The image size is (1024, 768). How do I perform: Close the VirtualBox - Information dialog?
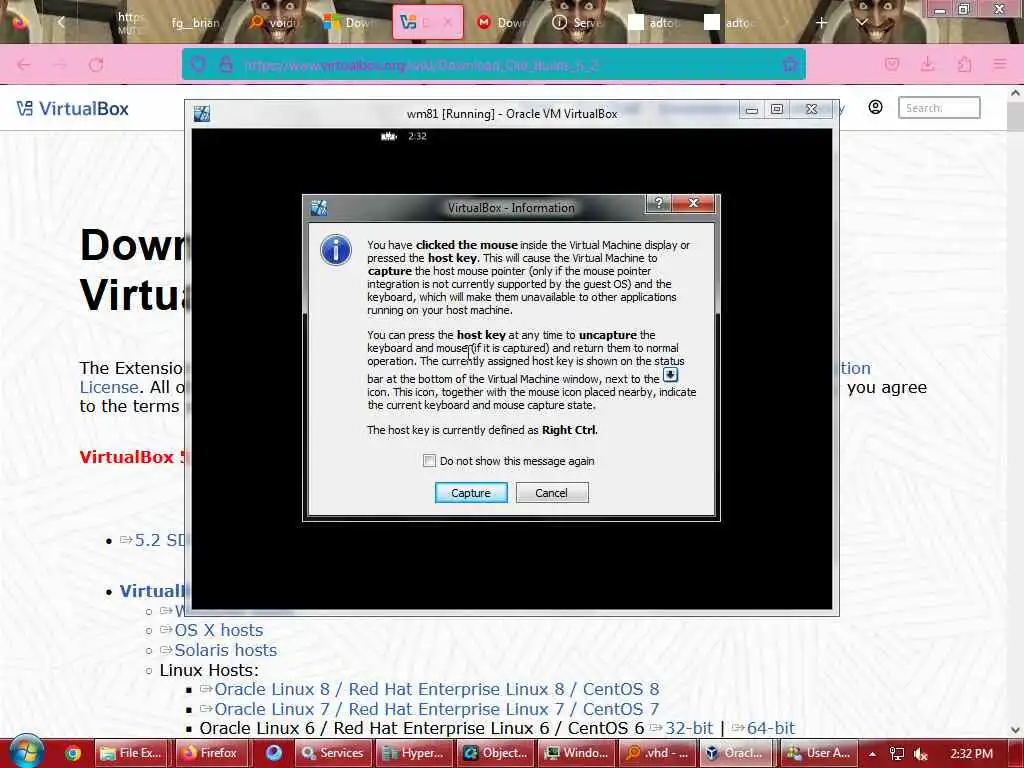point(694,203)
